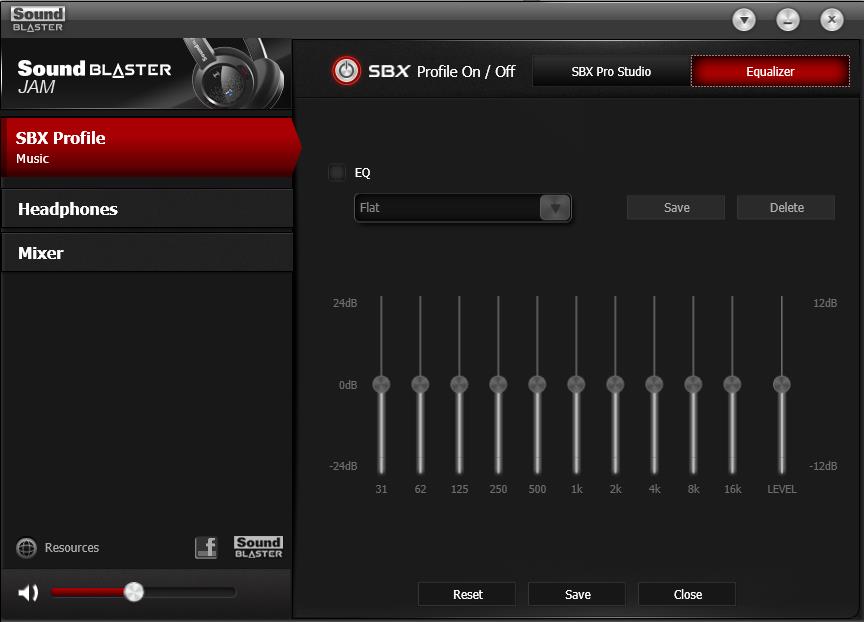Click the Sound Blaster logo at bottom left
Viewport: 864px width, 622px height.
click(x=258, y=547)
